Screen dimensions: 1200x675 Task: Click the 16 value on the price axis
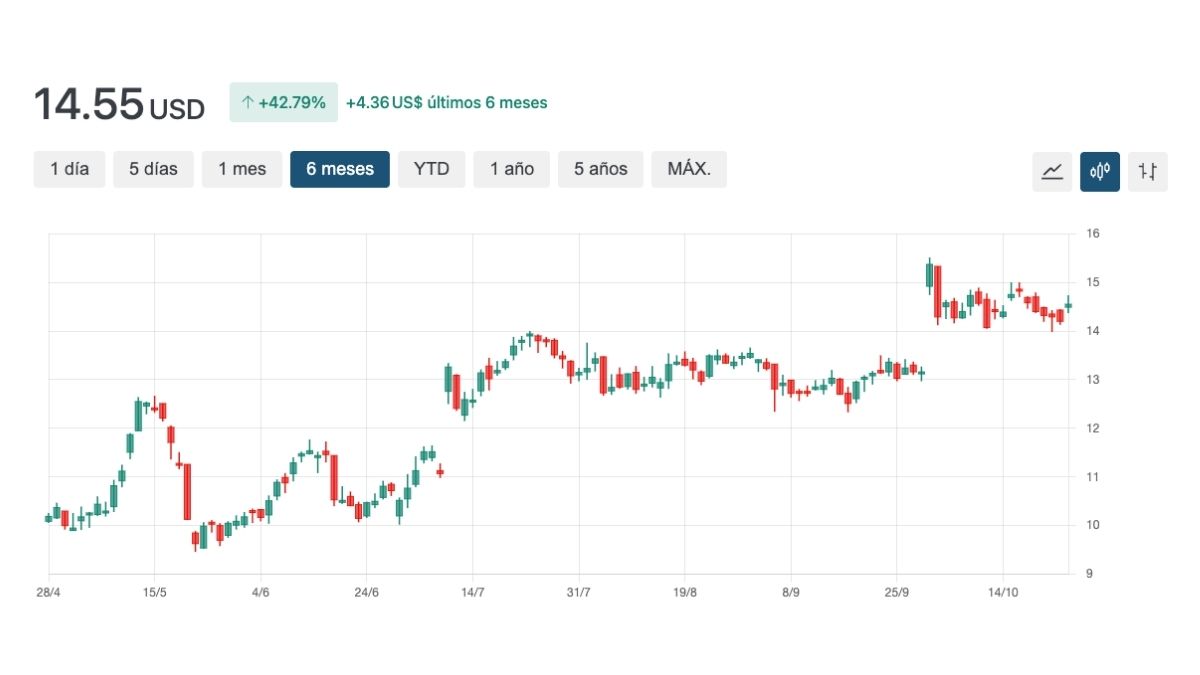coord(1093,234)
